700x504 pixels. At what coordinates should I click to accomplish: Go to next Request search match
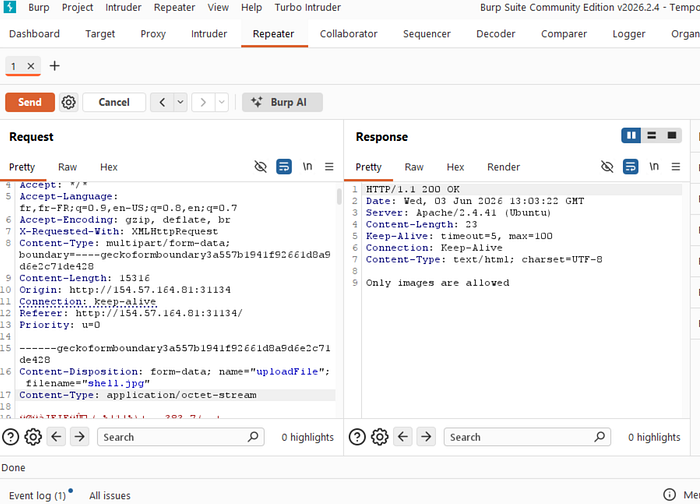[79, 437]
